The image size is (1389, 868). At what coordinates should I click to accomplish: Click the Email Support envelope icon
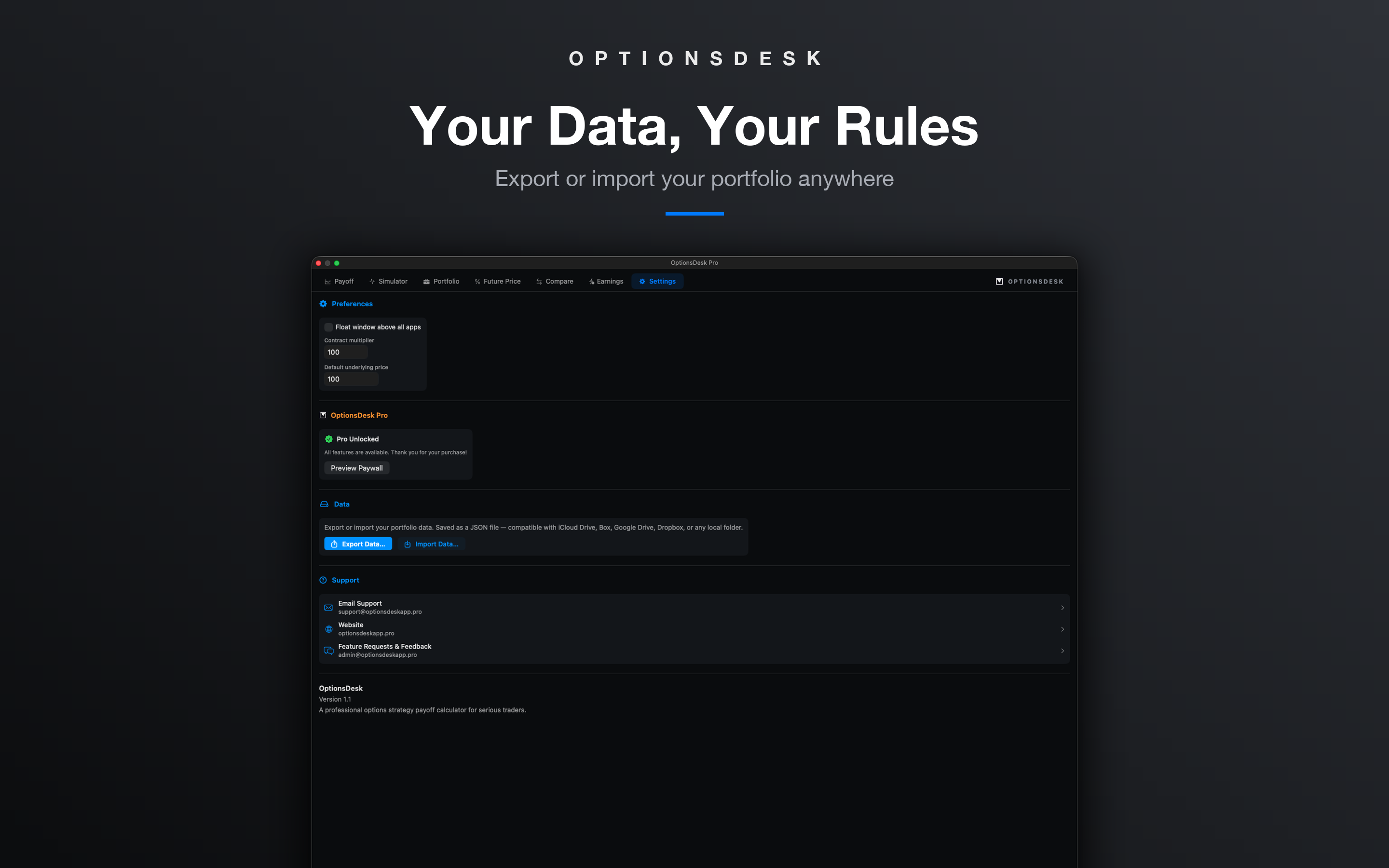click(328, 608)
